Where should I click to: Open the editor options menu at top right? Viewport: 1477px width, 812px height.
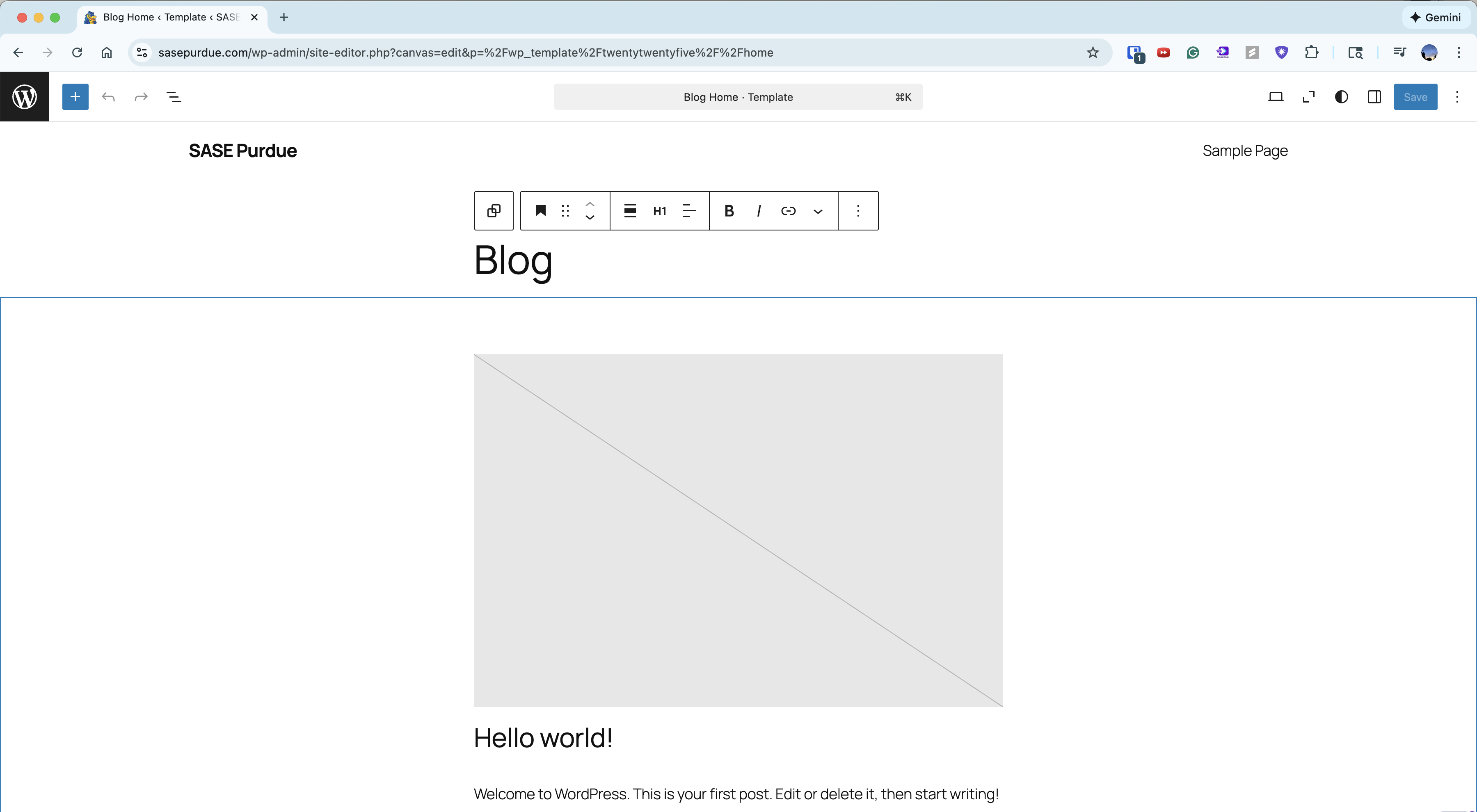[1457, 97]
